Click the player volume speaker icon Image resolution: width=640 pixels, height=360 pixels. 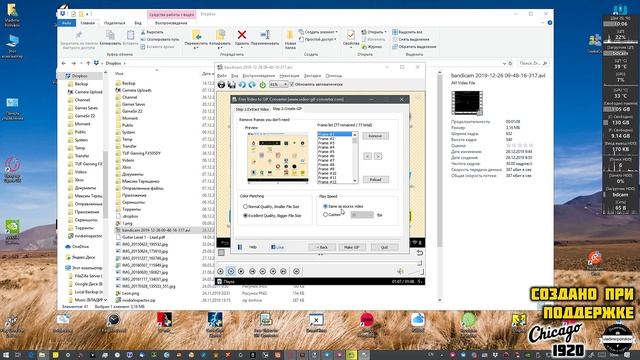(x=400, y=271)
